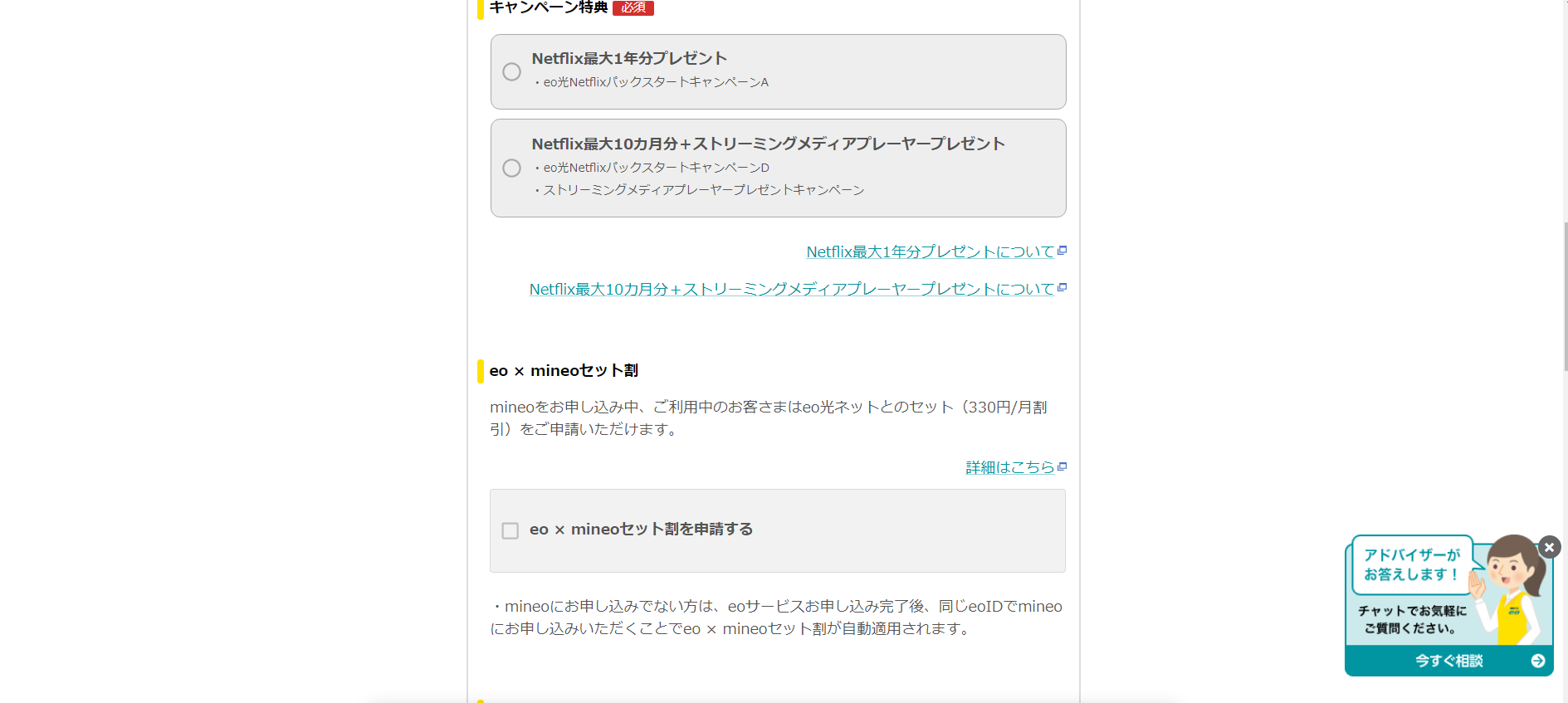Click the advisor woman avatar image

[x=1515, y=585]
